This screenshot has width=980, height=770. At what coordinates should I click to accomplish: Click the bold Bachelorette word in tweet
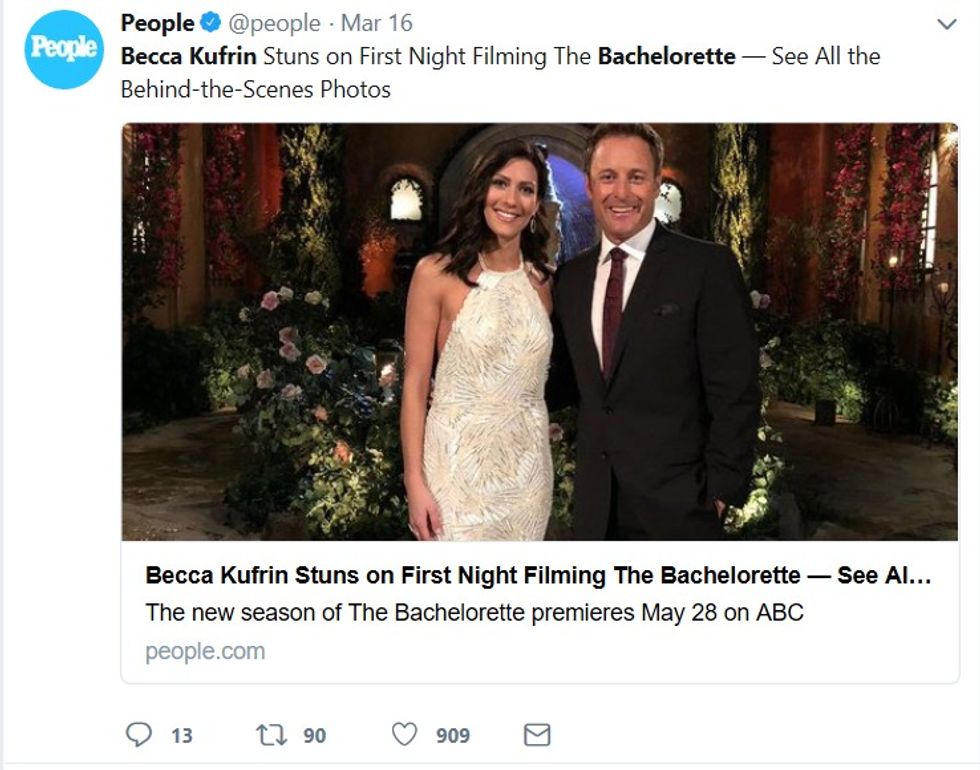666,56
